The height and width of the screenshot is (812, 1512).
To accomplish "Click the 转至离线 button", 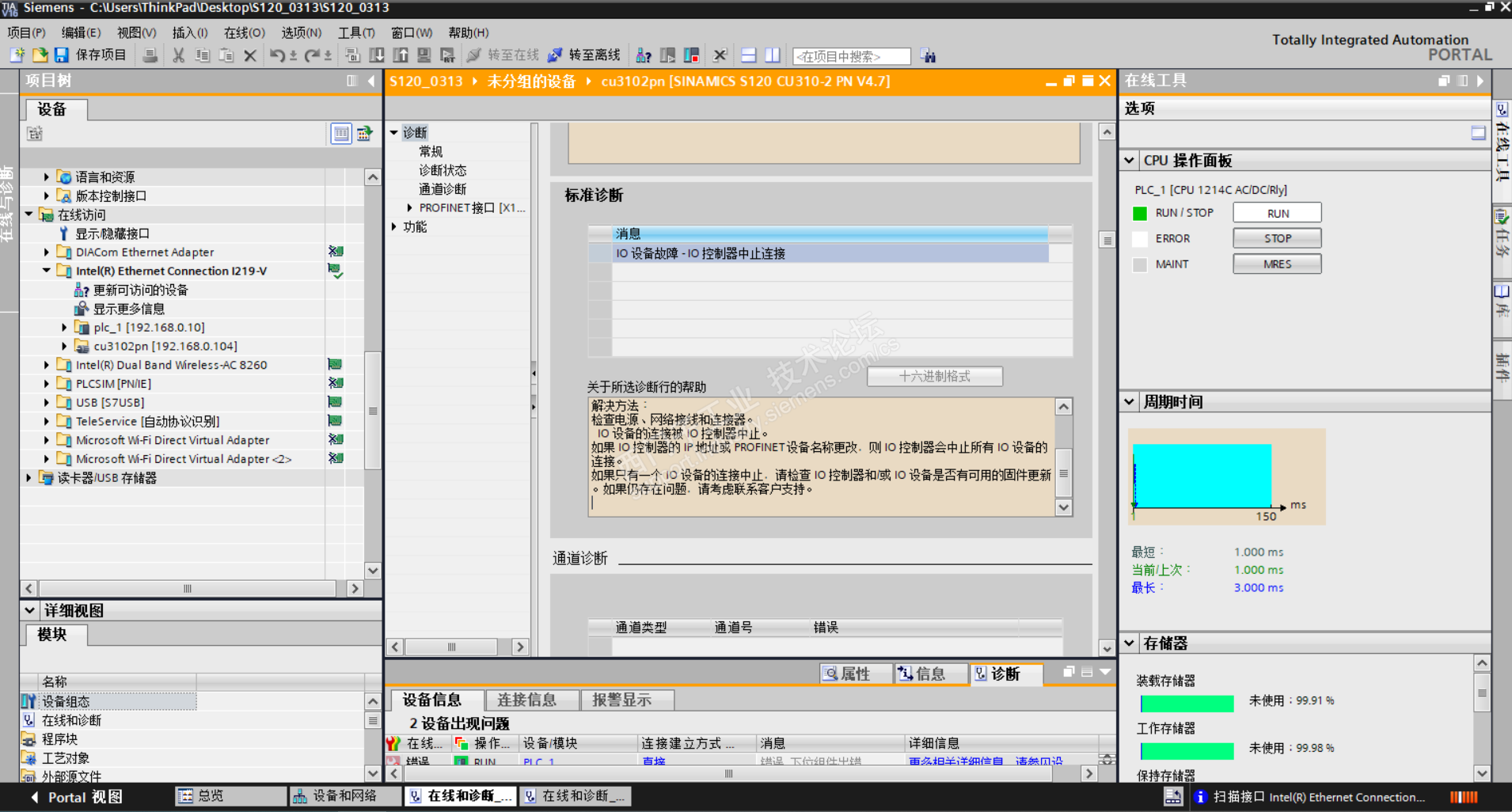I will point(584,55).
